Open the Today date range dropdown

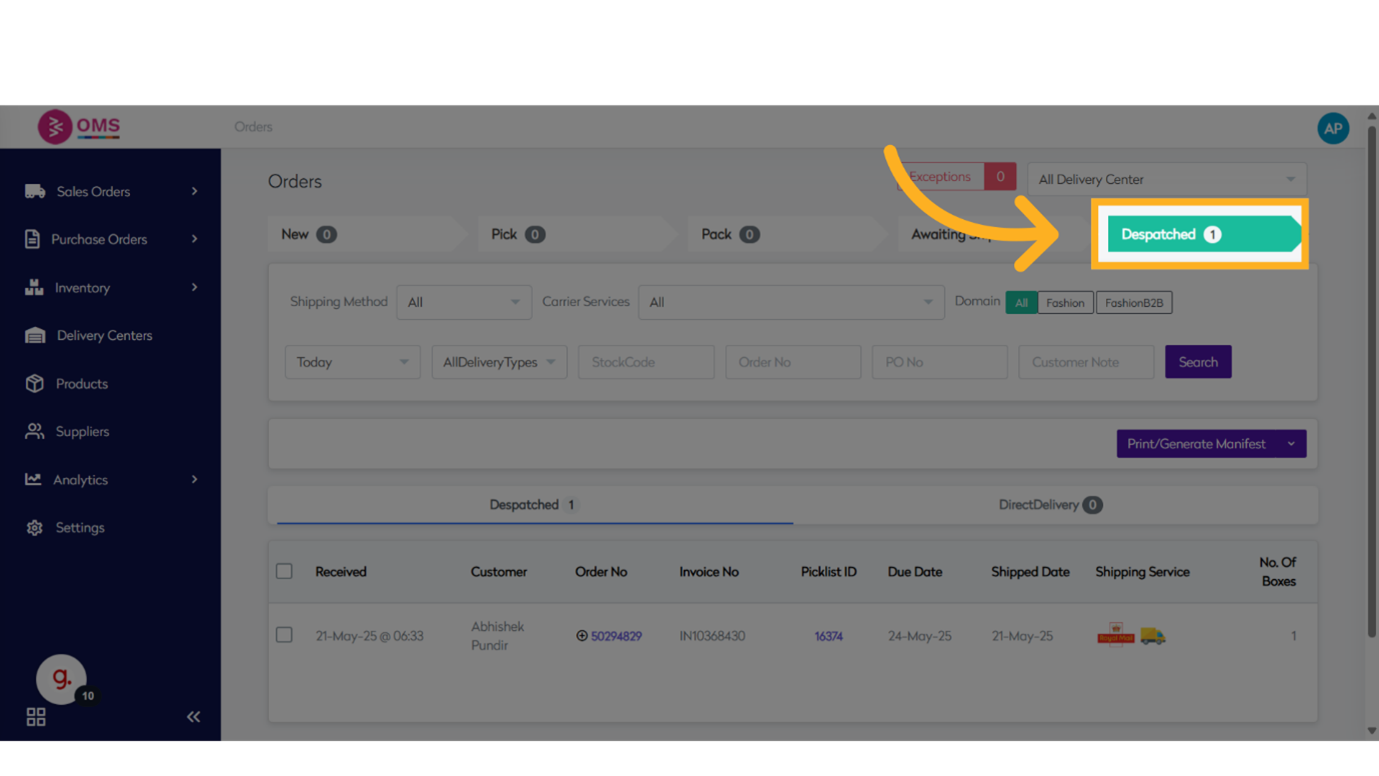[x=352, y=362]
